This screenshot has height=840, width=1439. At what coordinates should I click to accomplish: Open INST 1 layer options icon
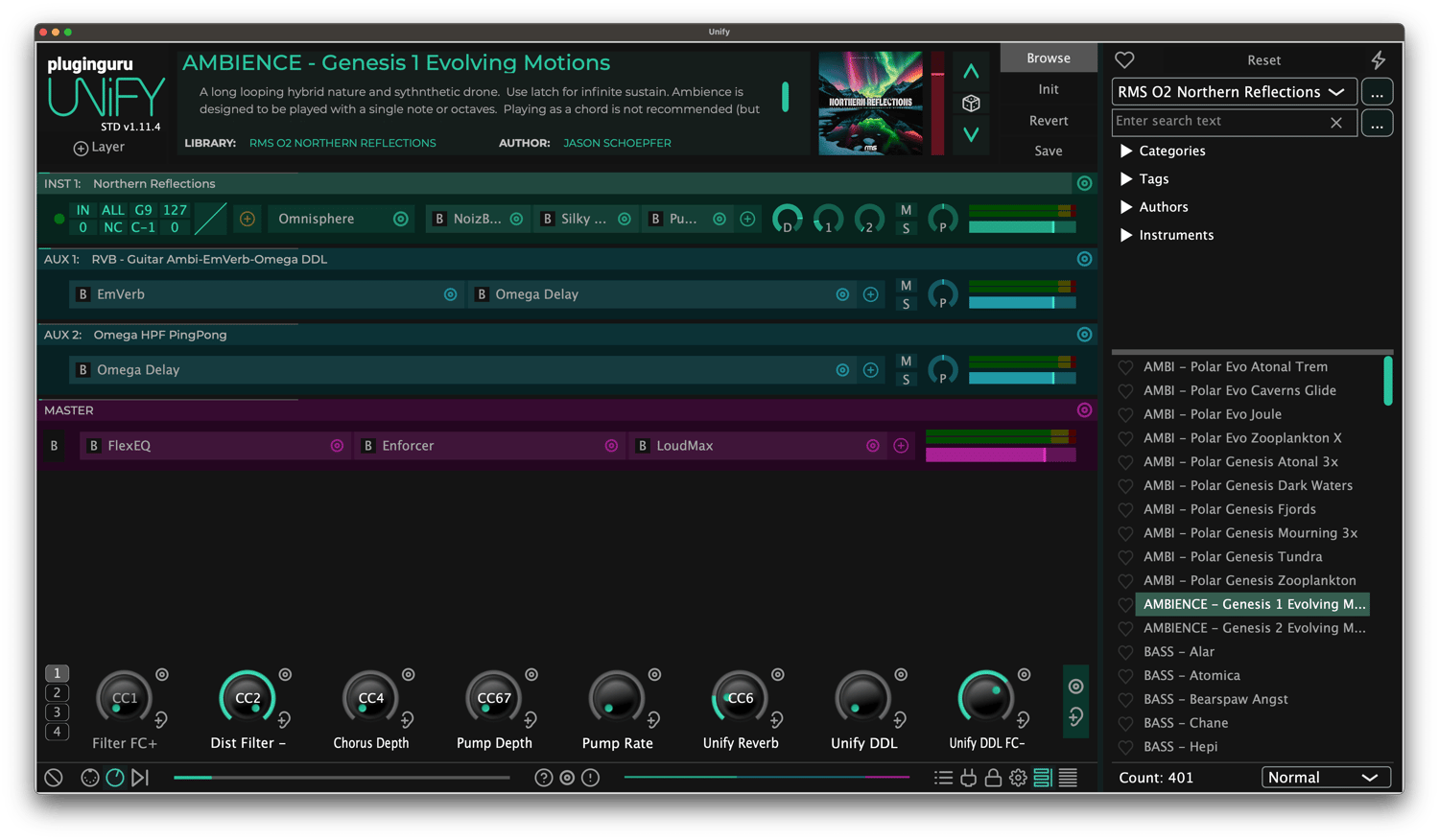pos(1084,183)
